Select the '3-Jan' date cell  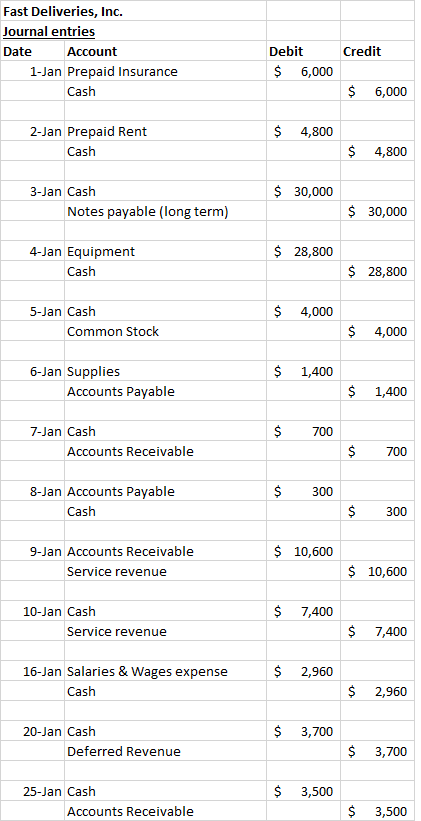click(33, 192)
